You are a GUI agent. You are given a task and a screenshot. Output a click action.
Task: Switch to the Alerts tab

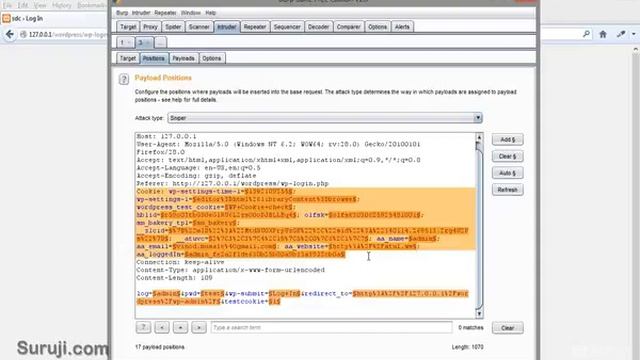(402, 27)
